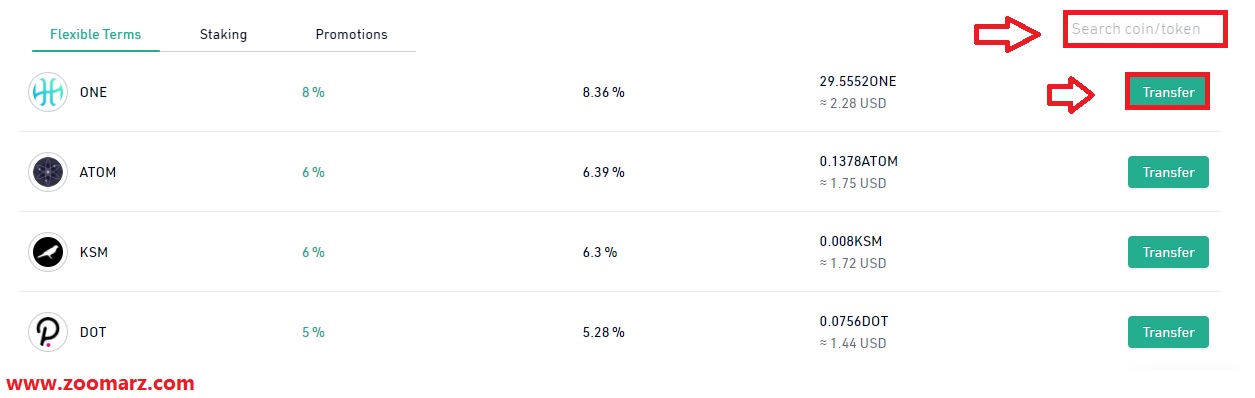
Task: Select the KSM coin name label
Action: (93, 252)
